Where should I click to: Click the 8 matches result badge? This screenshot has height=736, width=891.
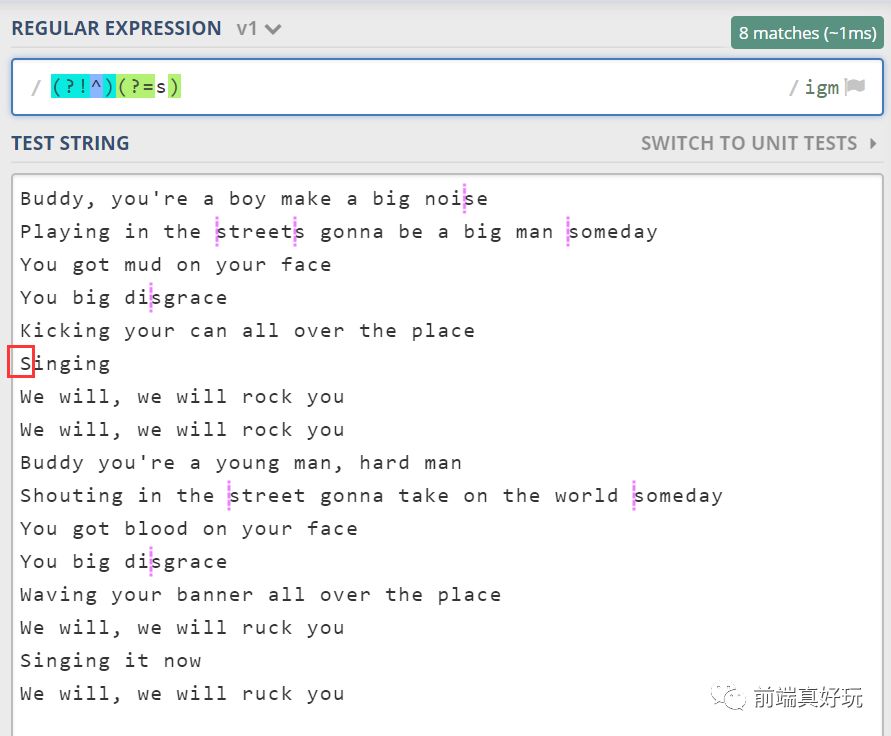coord(807,32)
